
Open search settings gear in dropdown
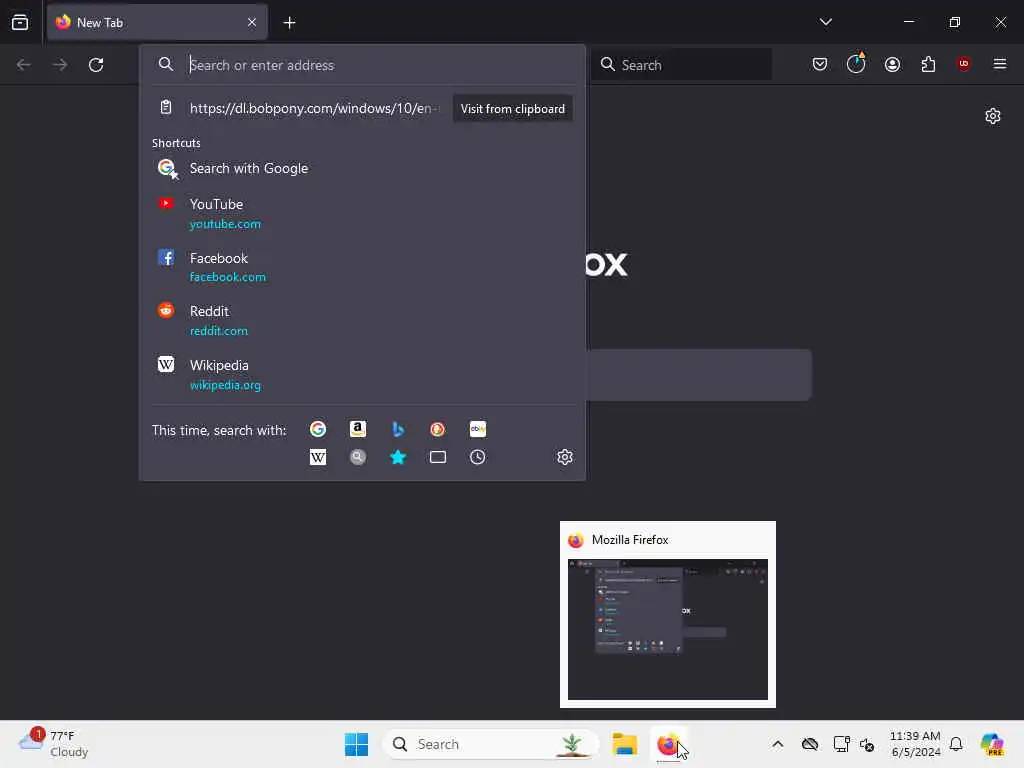pos(565,457)
